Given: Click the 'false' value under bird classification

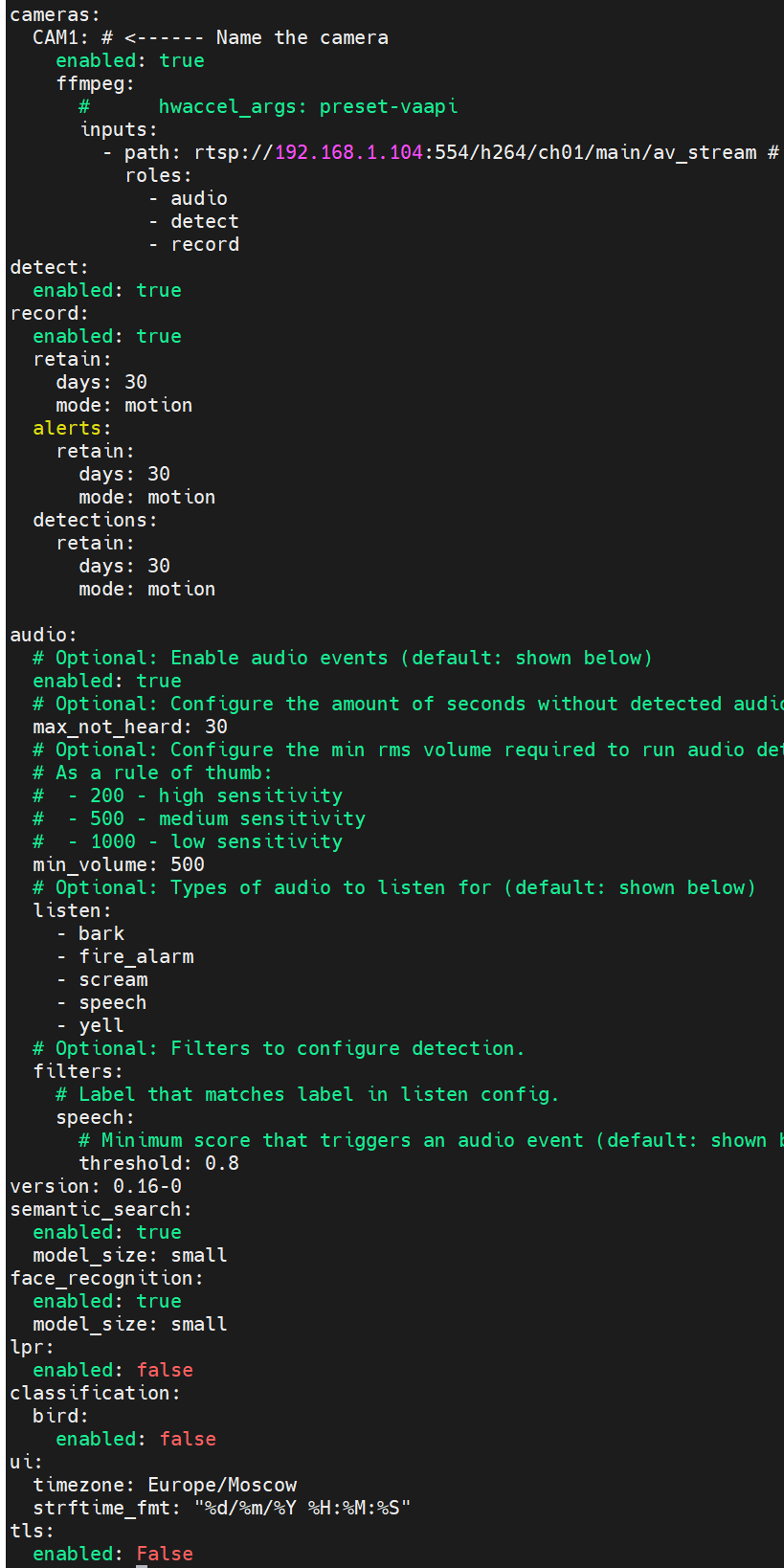Looking at the screenshot, I should tap(188, 1439).
